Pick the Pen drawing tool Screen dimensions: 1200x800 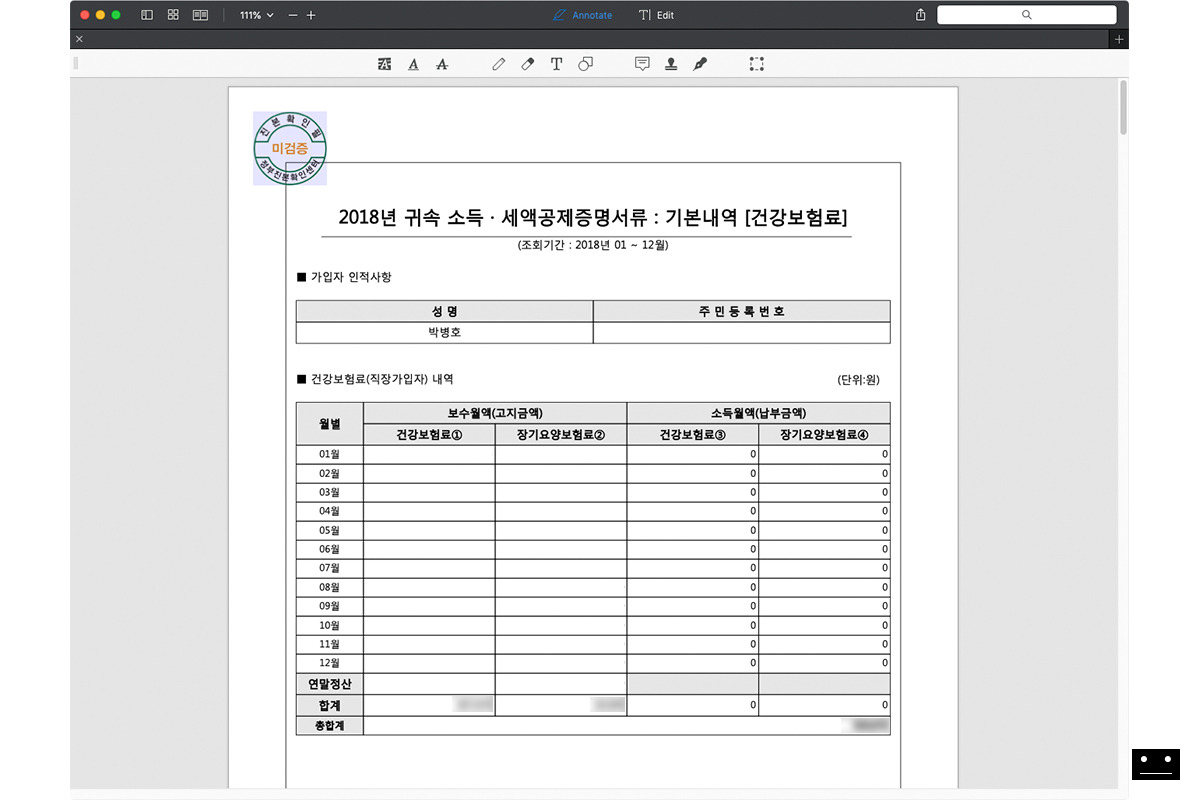499,63
